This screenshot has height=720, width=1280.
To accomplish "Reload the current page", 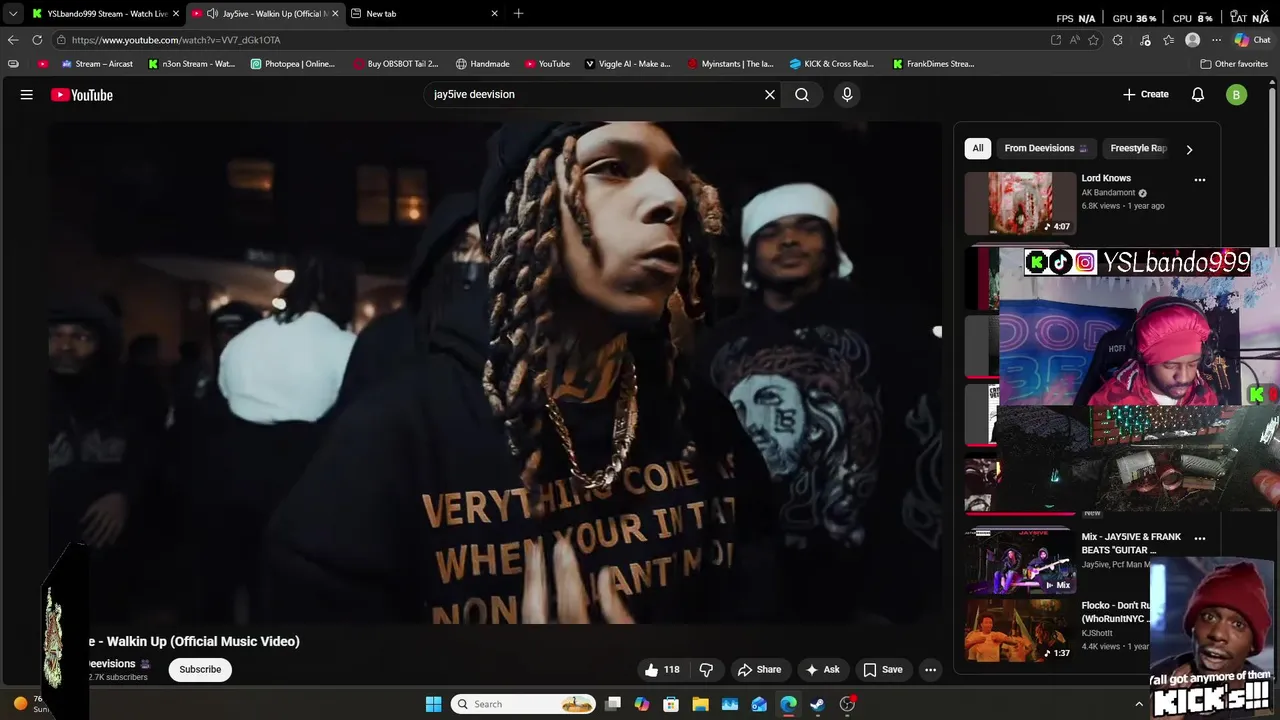I will click(x=37, y=40).
